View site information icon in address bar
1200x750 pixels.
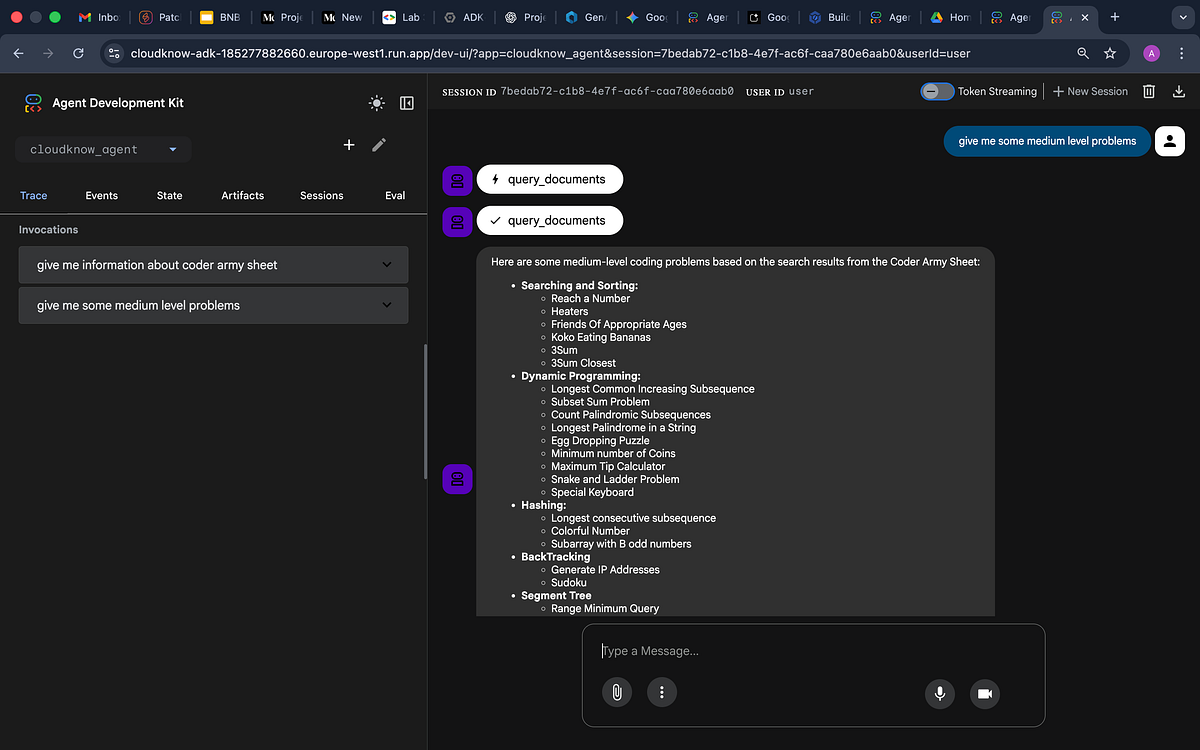coord(113,53)
